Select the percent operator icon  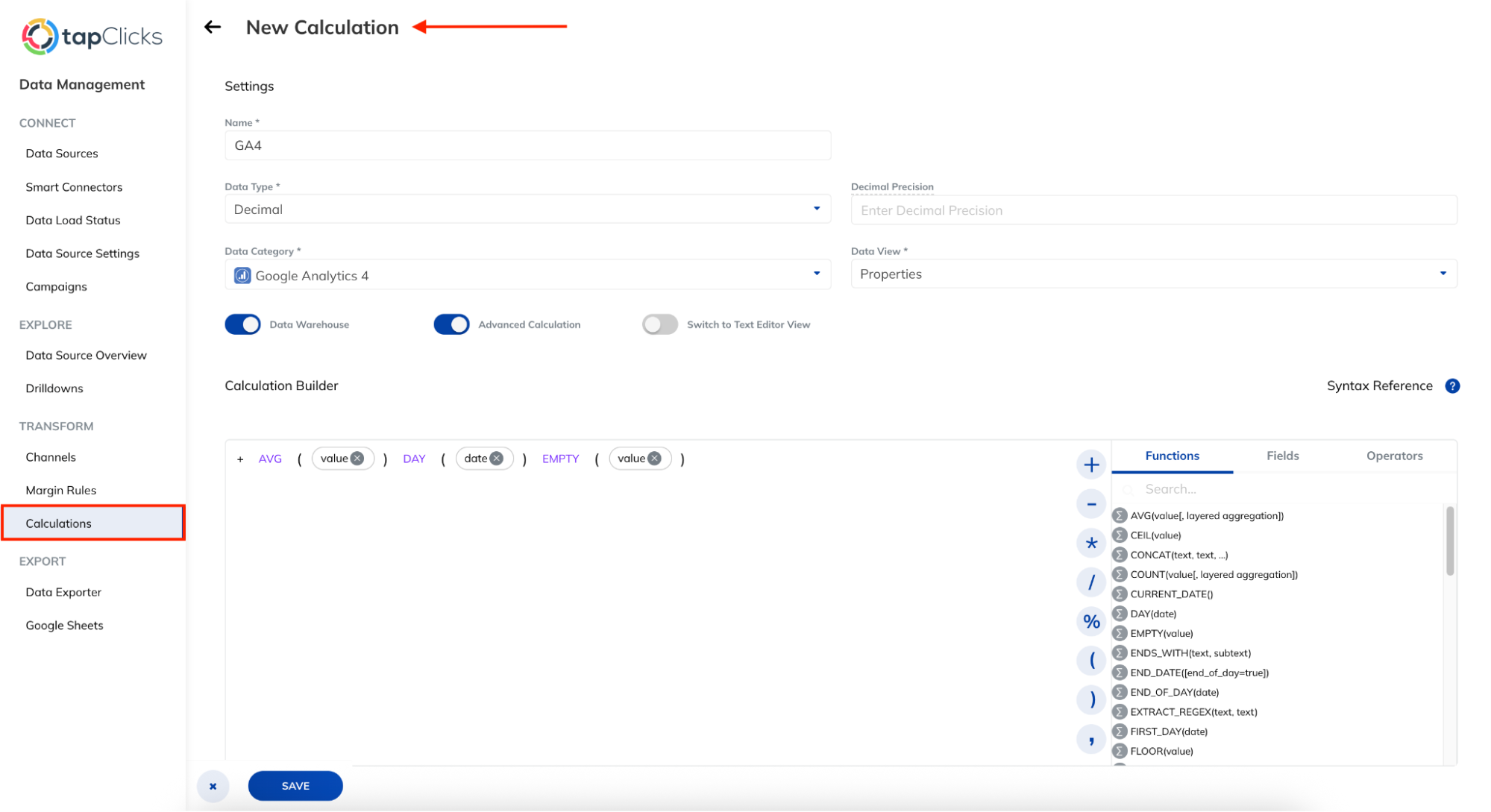click(x=1090, y=620)
